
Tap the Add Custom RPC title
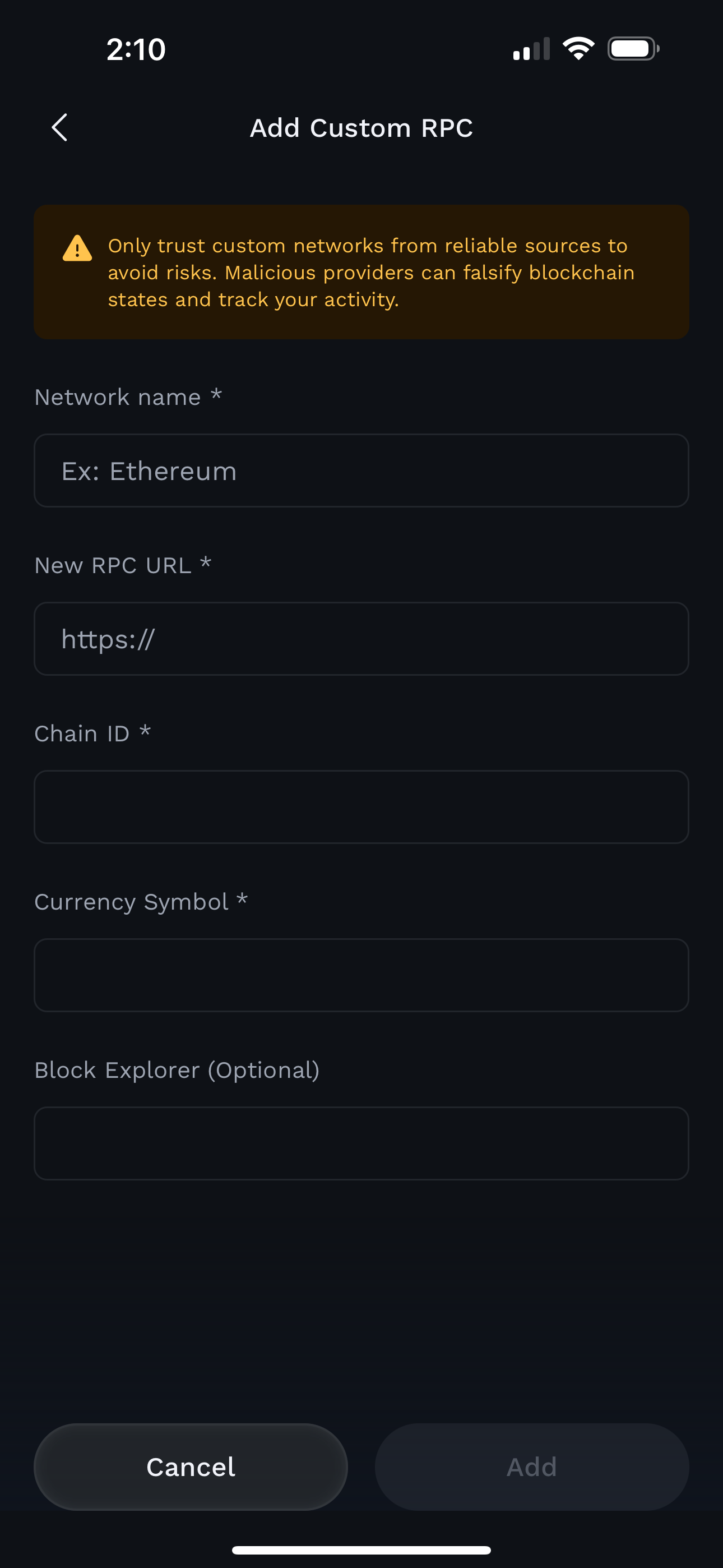tap(361, 128)
